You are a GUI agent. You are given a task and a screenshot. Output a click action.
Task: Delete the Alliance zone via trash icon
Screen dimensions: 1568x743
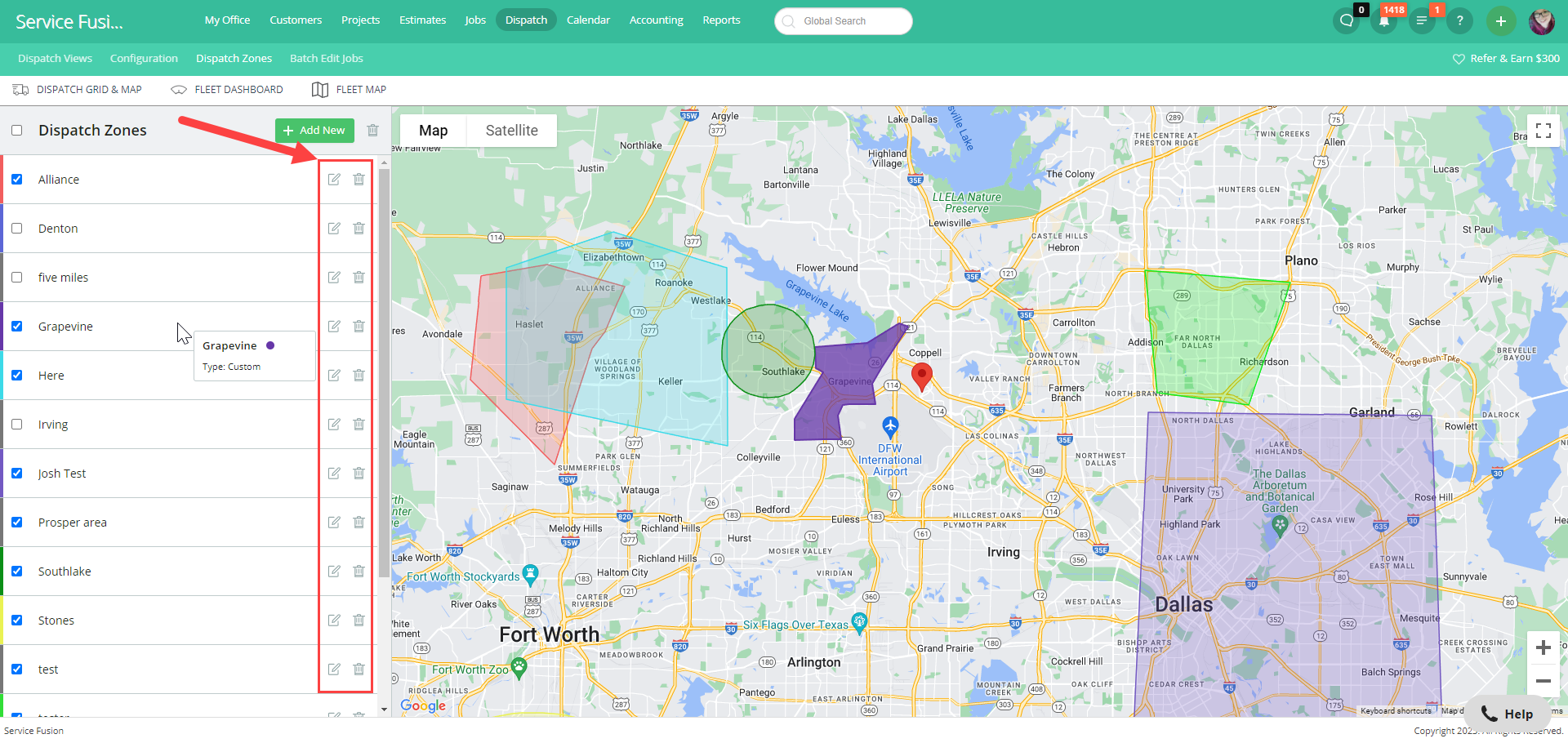(x=359, y=180)
